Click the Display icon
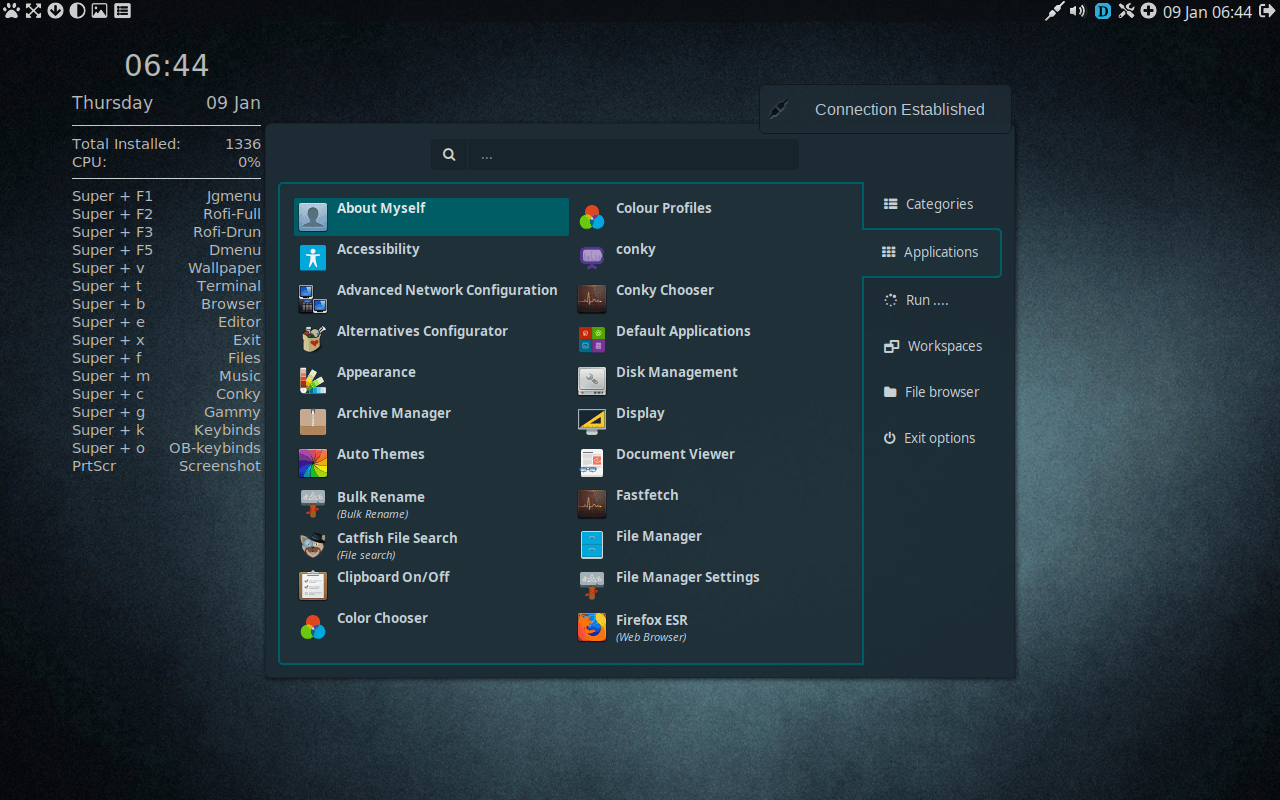Screen dimensions: 1280x800 coord(592,421)
